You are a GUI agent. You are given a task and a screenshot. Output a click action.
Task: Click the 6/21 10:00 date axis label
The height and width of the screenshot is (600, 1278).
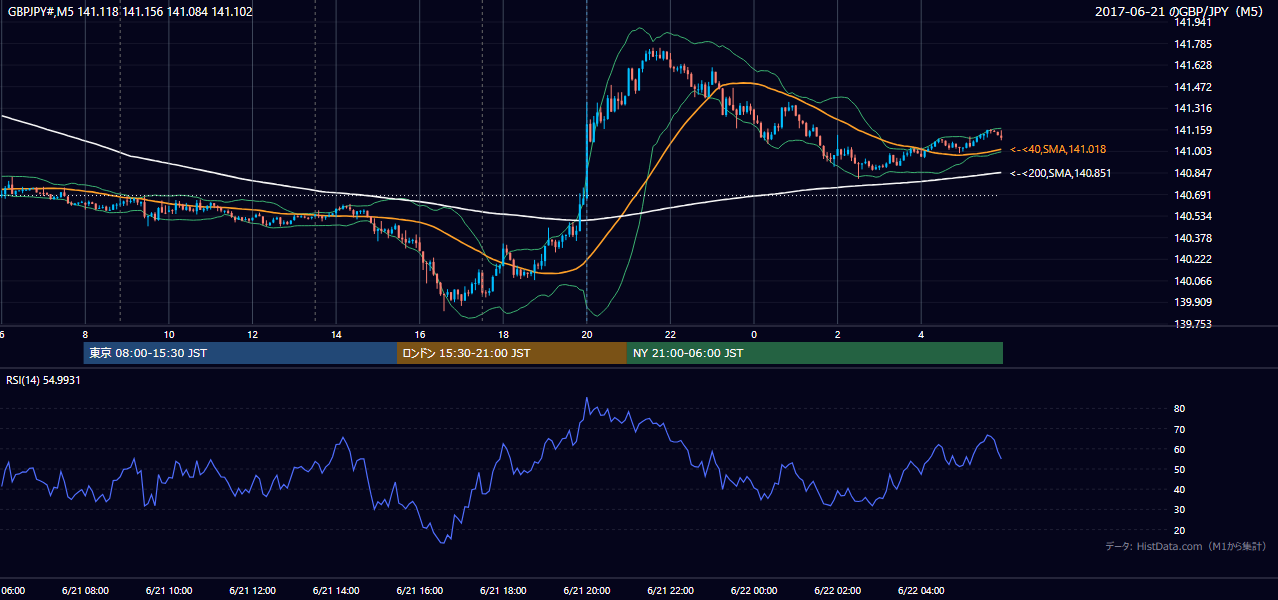coord(169,590)
